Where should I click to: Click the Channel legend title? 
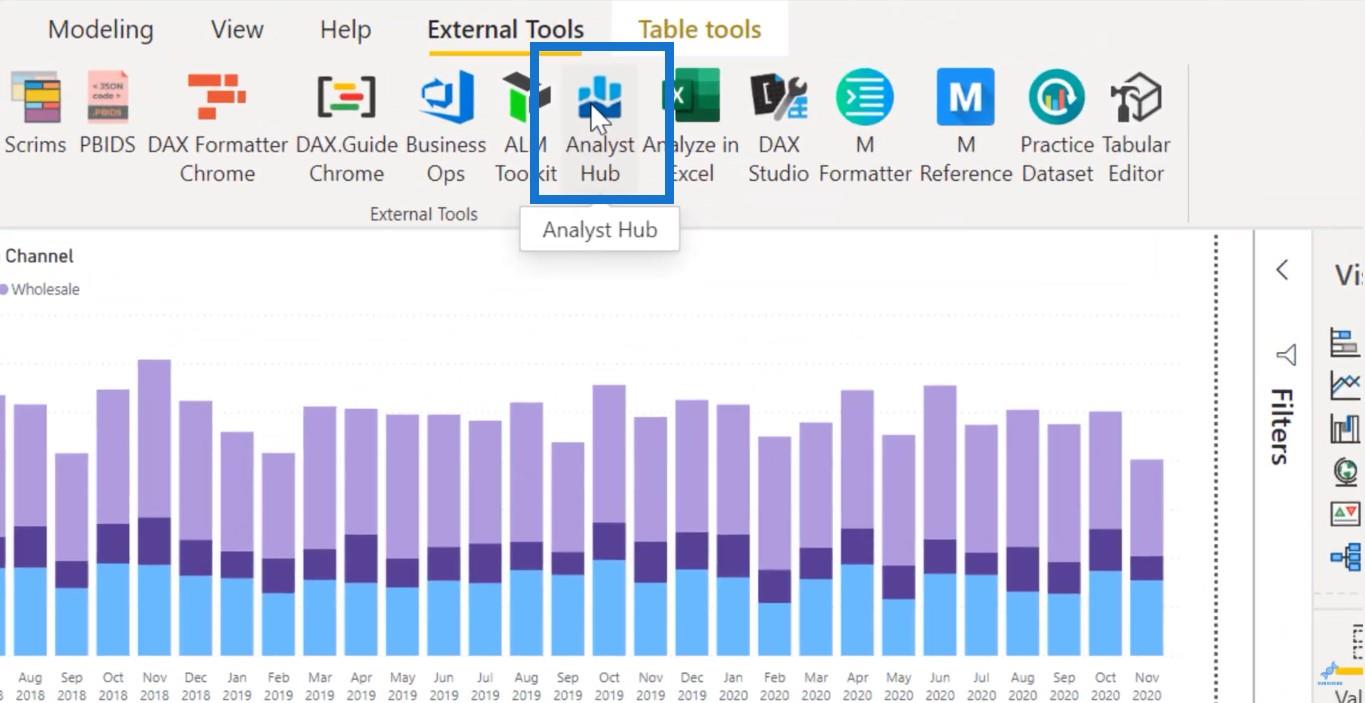coord(39,256)
